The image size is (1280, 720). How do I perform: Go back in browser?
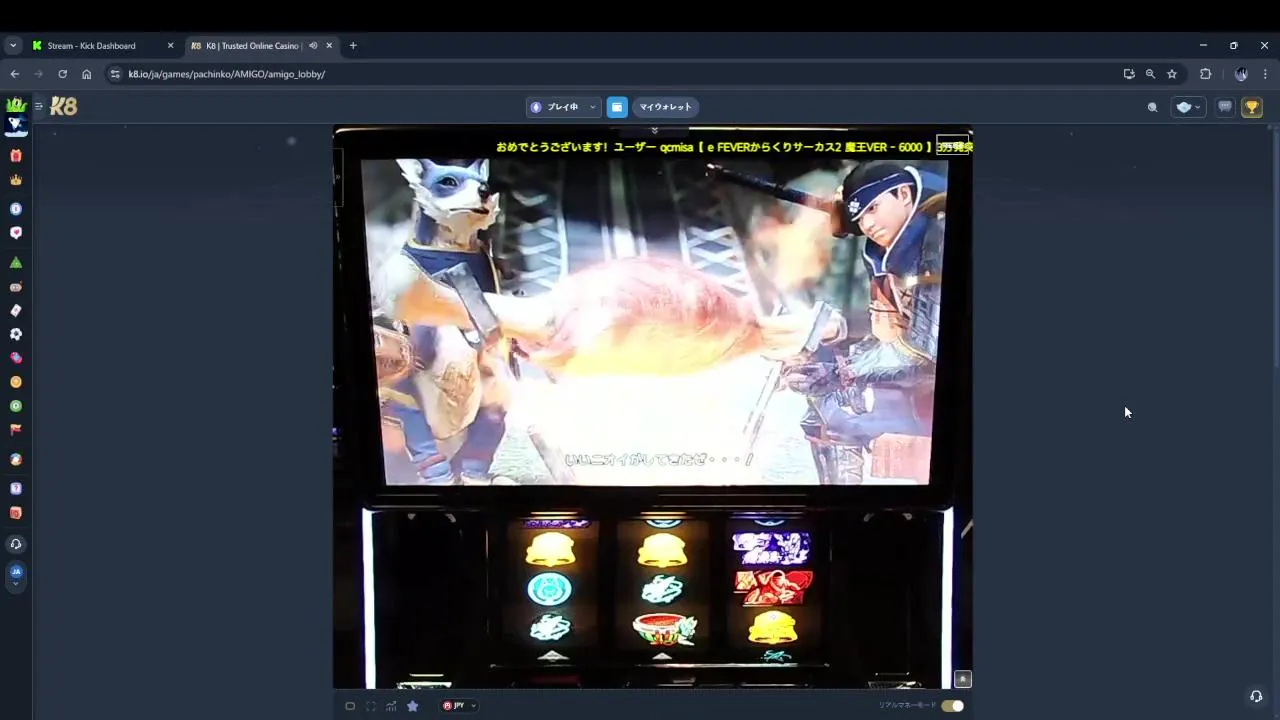[15, 74]
